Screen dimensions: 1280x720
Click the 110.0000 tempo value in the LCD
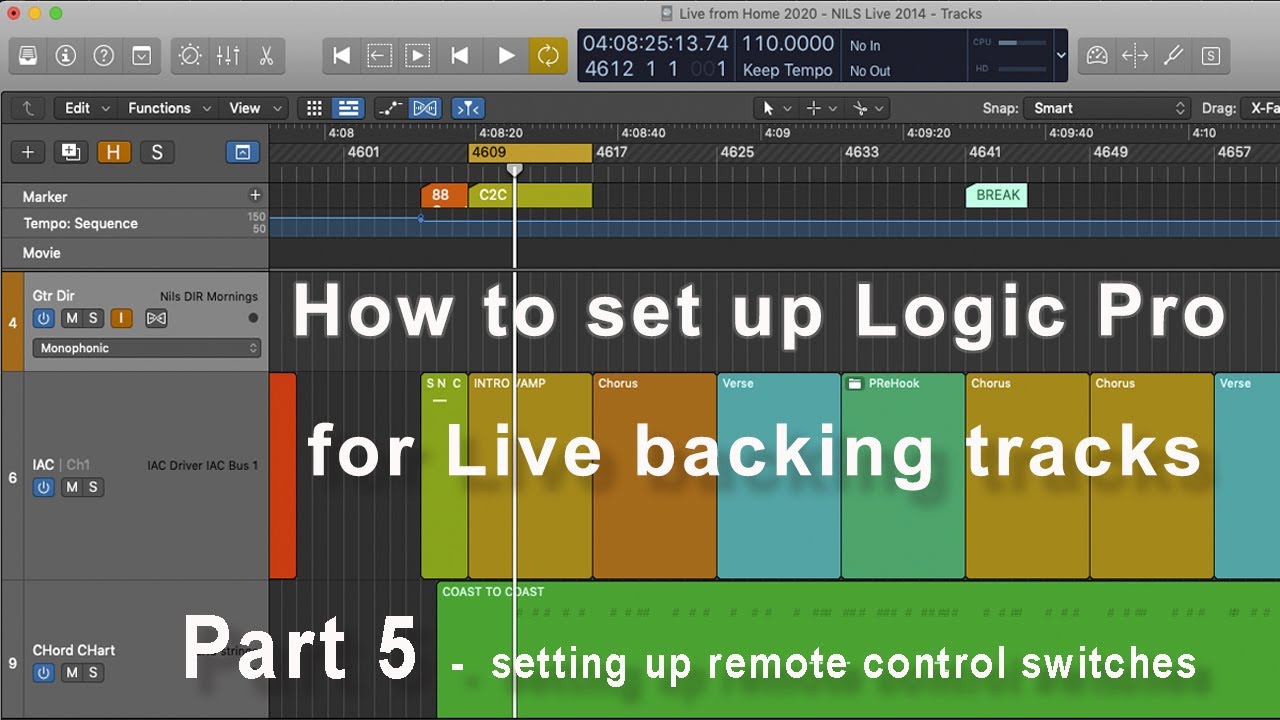[788, 44]
